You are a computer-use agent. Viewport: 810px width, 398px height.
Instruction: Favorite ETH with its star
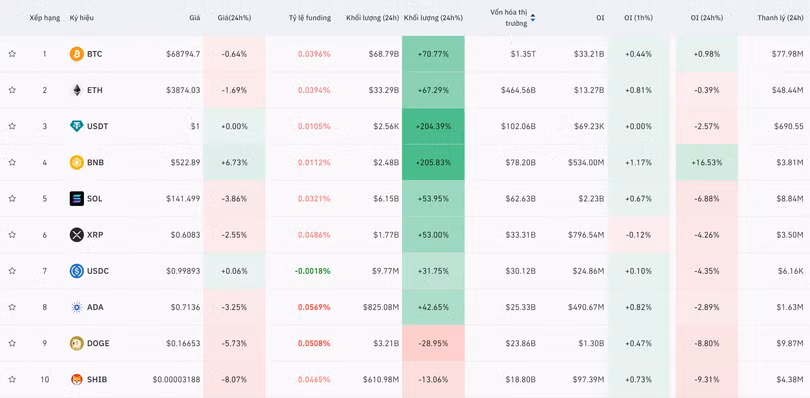tap(12, 90)
